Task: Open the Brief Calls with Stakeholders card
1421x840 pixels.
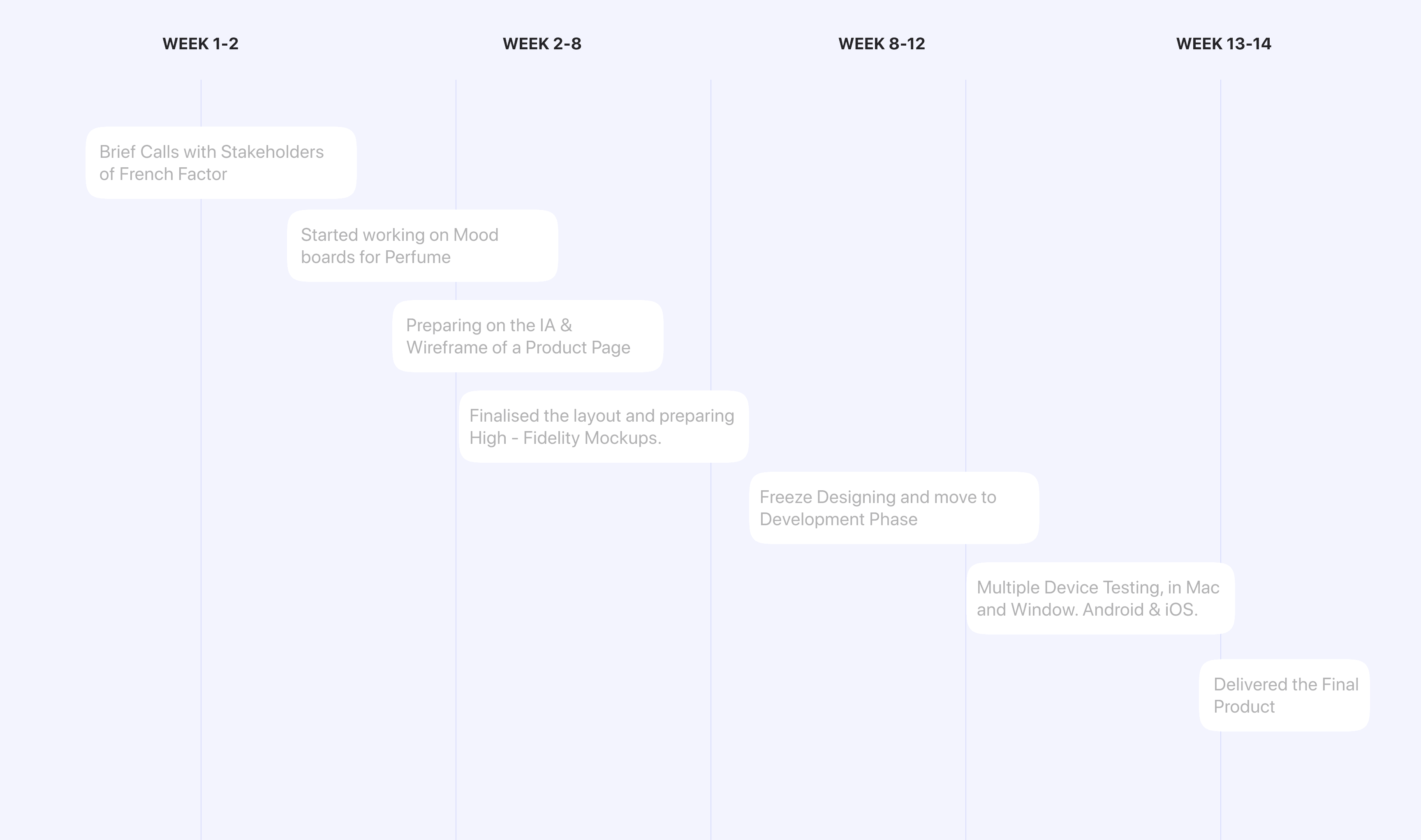Action: (221, 162)
